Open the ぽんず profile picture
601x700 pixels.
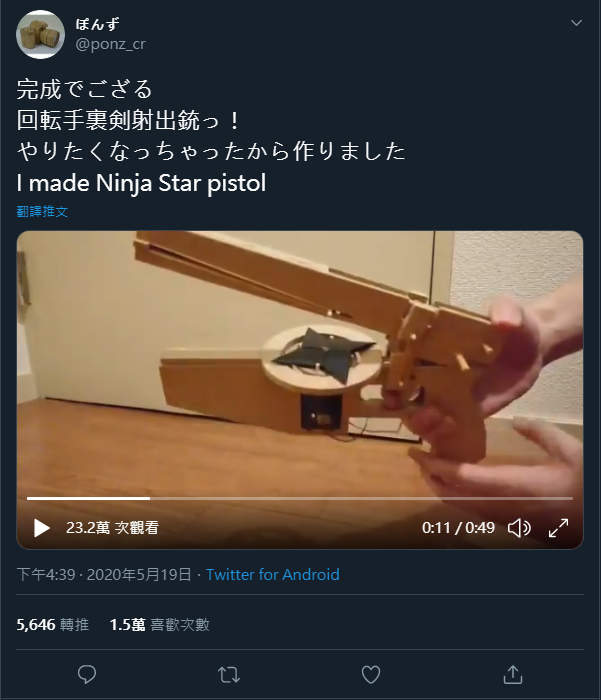pyautogui.click(x=41, y=34)
